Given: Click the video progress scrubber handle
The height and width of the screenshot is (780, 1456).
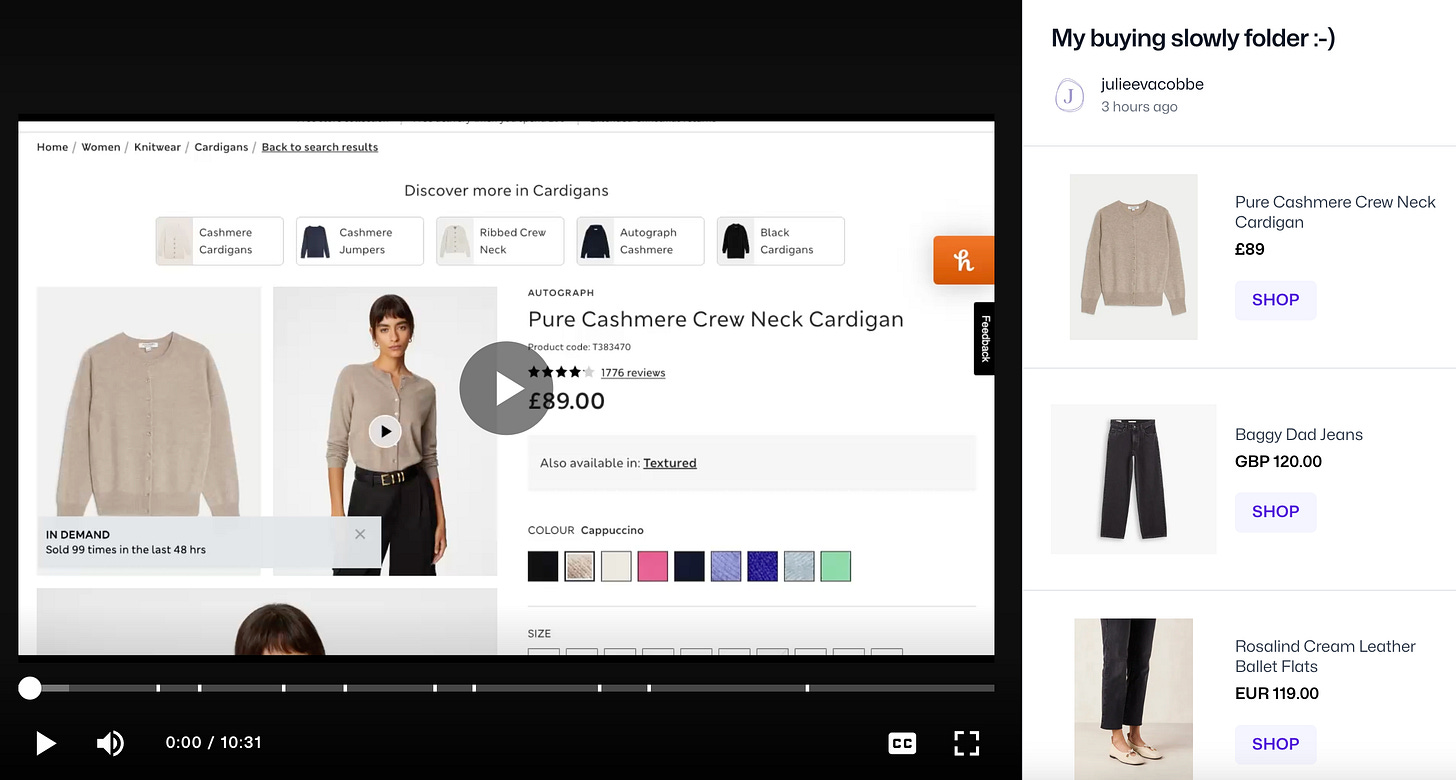Looking at the screenshot, I should point(30,688).
